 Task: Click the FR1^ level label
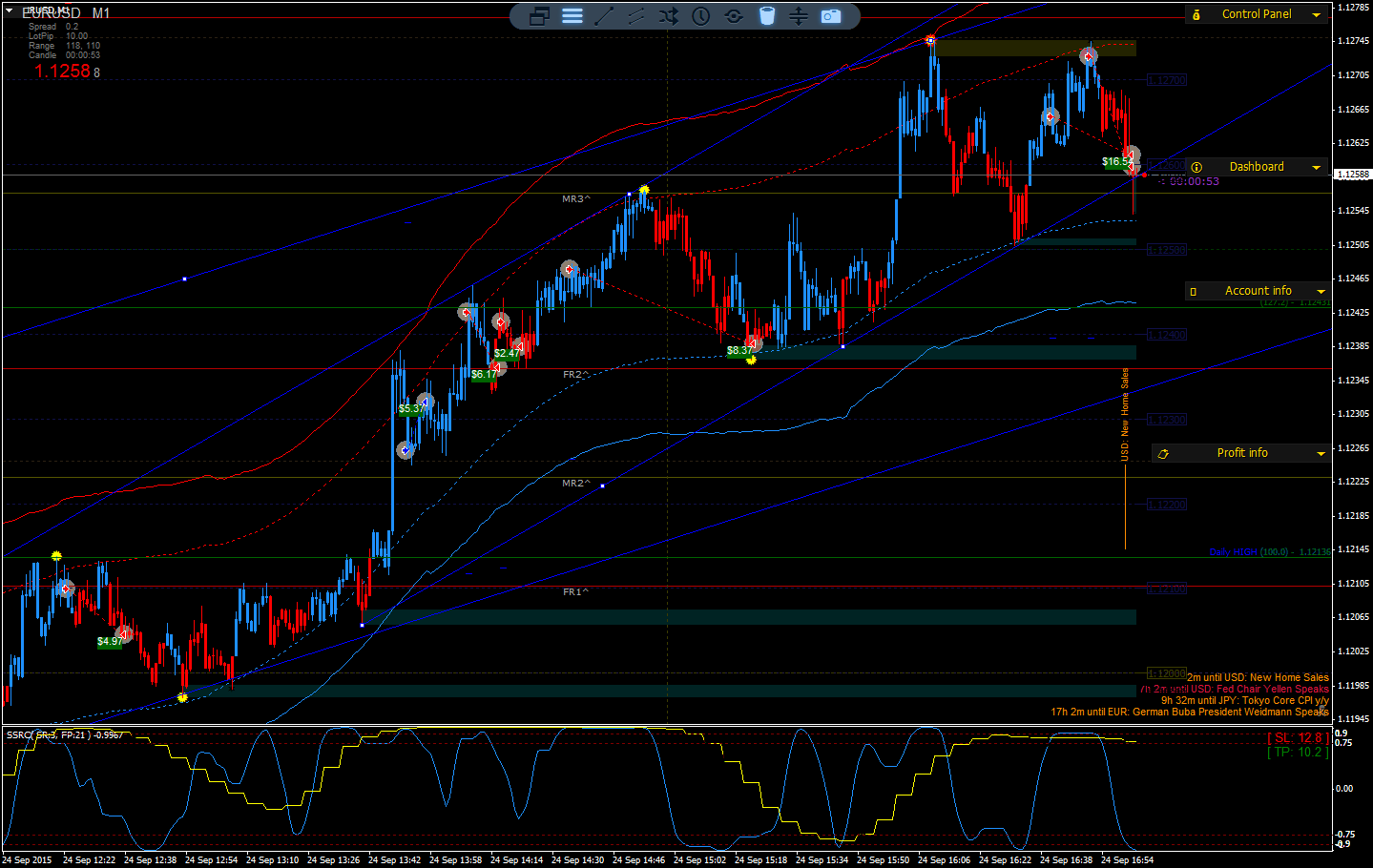click(576, 592)
